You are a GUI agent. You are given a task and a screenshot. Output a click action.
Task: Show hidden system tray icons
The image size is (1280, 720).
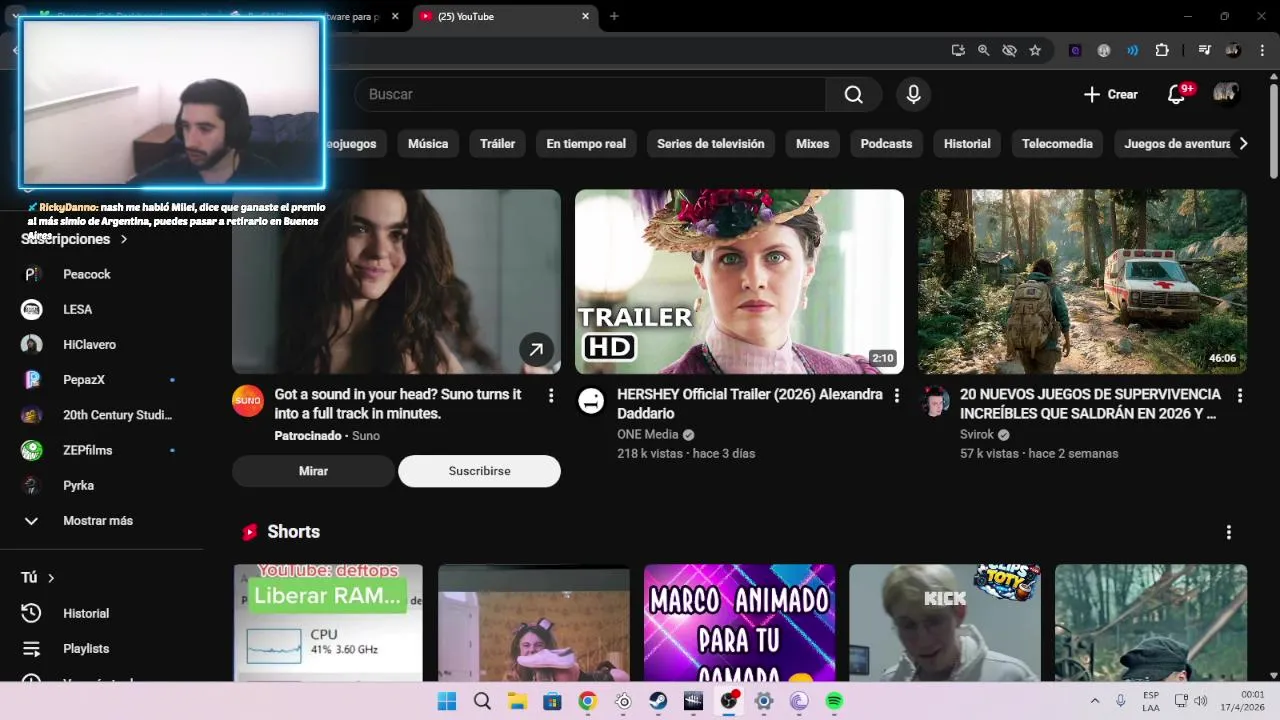tap(1094, 701)
